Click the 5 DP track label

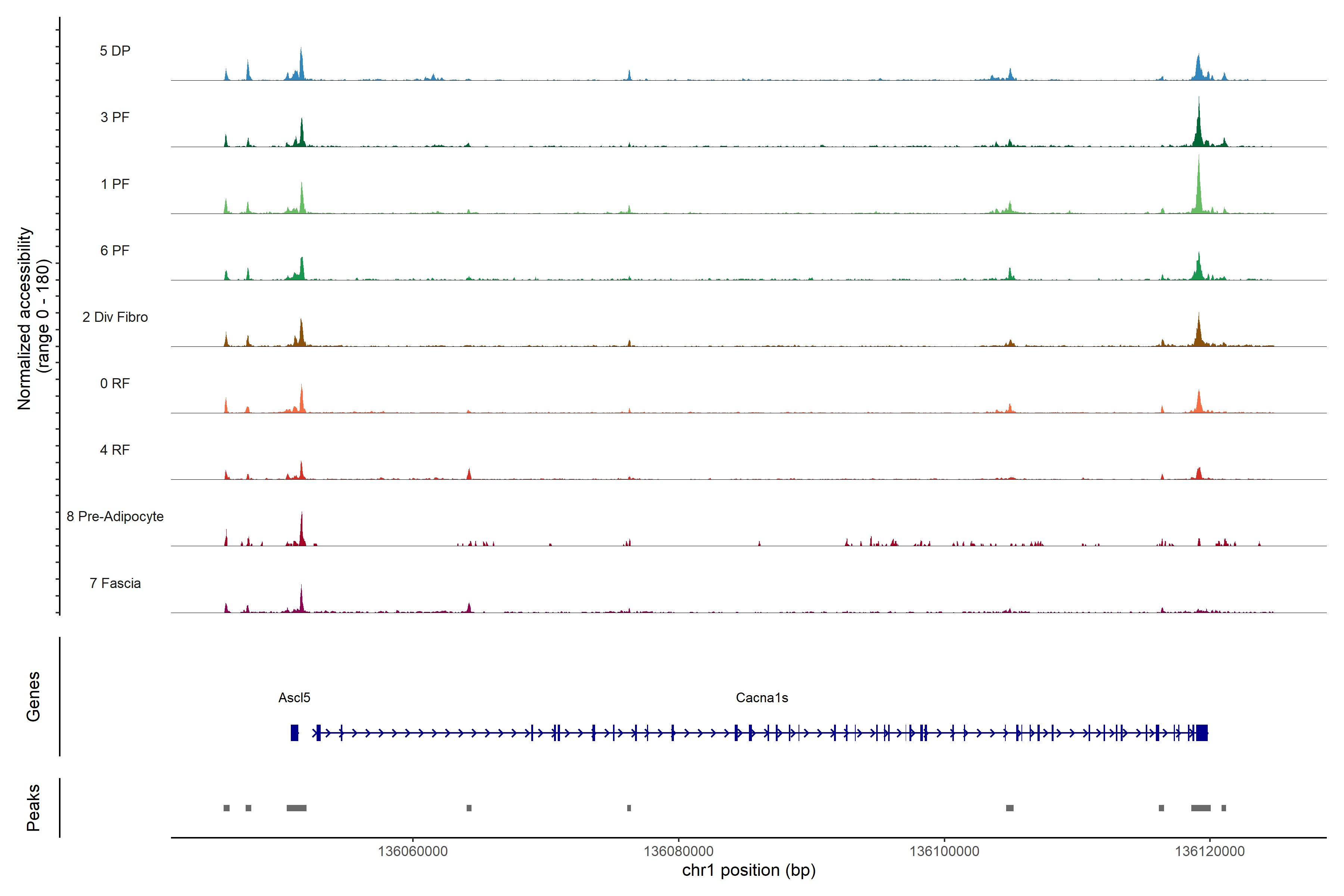(115, 51)
